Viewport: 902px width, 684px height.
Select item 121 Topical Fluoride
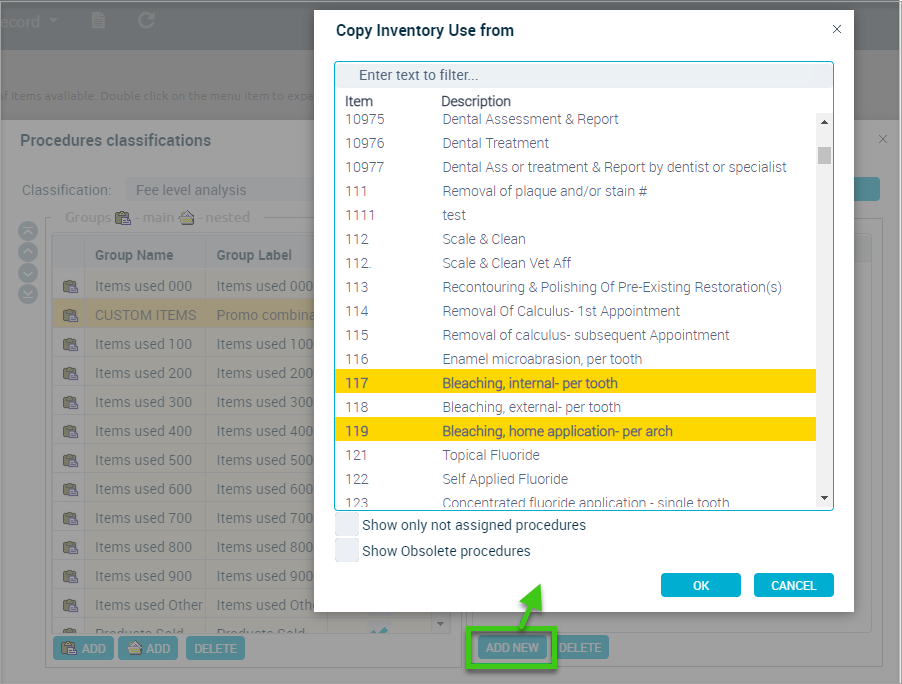pos(575,455)
